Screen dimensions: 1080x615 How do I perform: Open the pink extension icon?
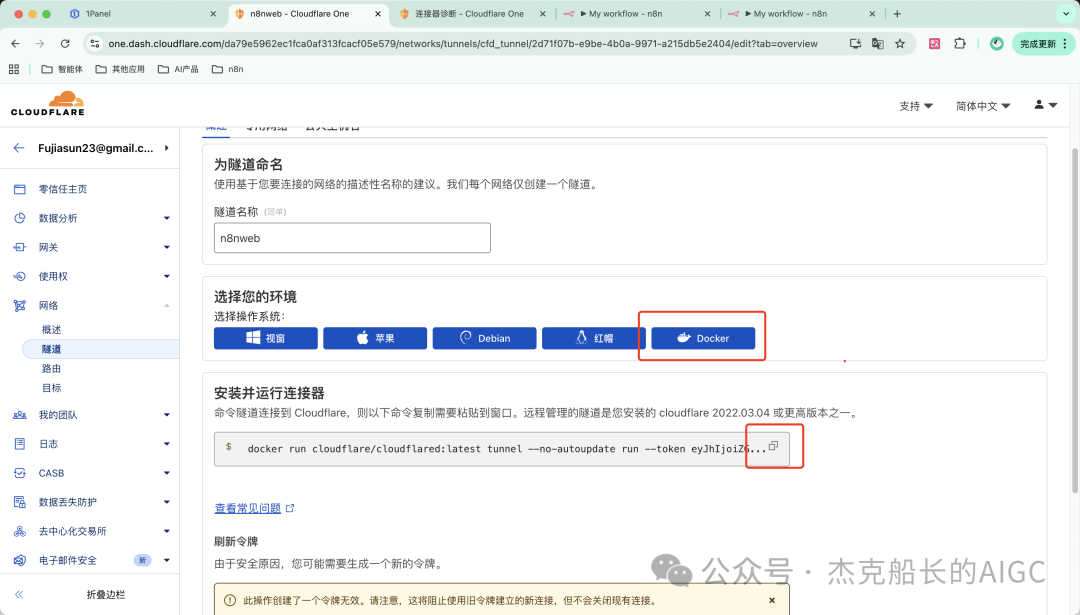point(935,43)
